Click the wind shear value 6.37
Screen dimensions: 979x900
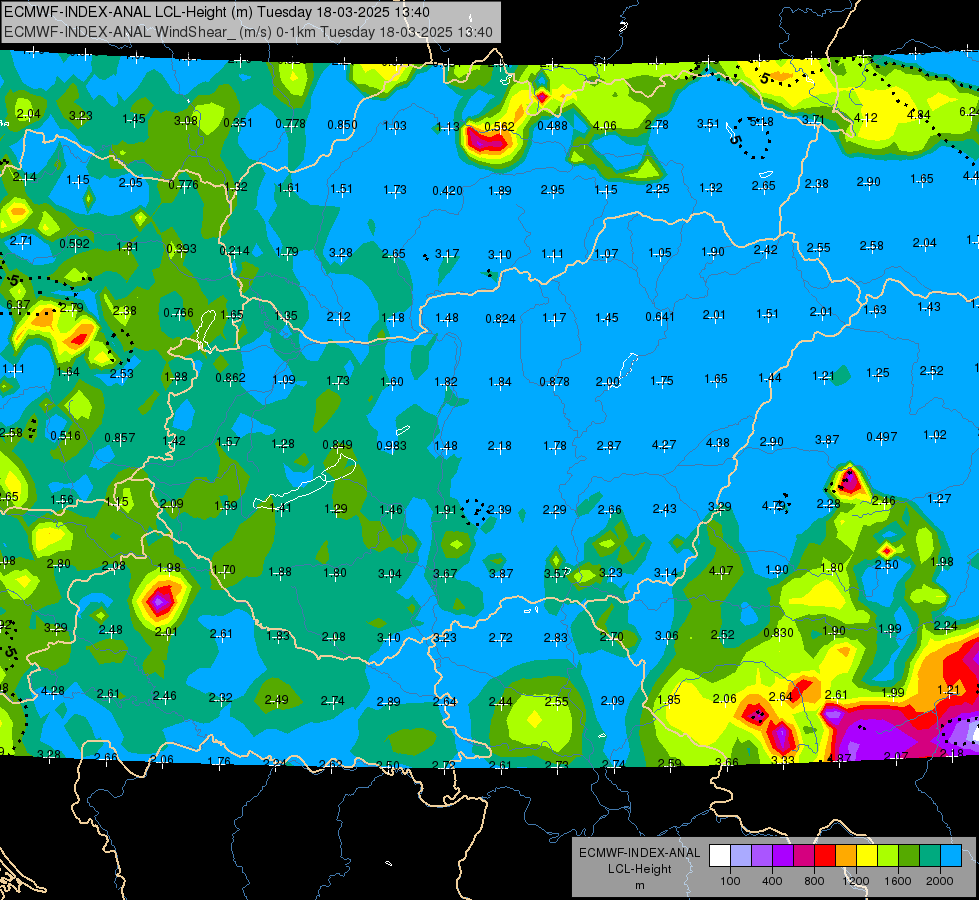(18, 305)
